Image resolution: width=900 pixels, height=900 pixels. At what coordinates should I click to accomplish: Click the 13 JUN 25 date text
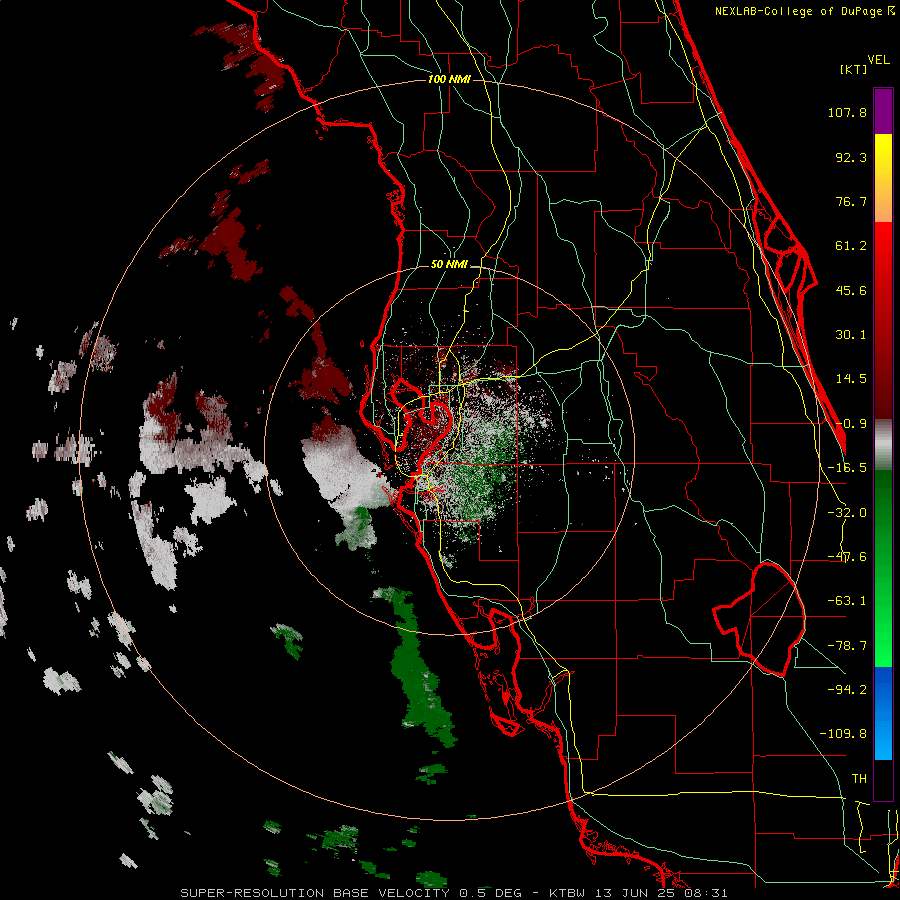636,893
